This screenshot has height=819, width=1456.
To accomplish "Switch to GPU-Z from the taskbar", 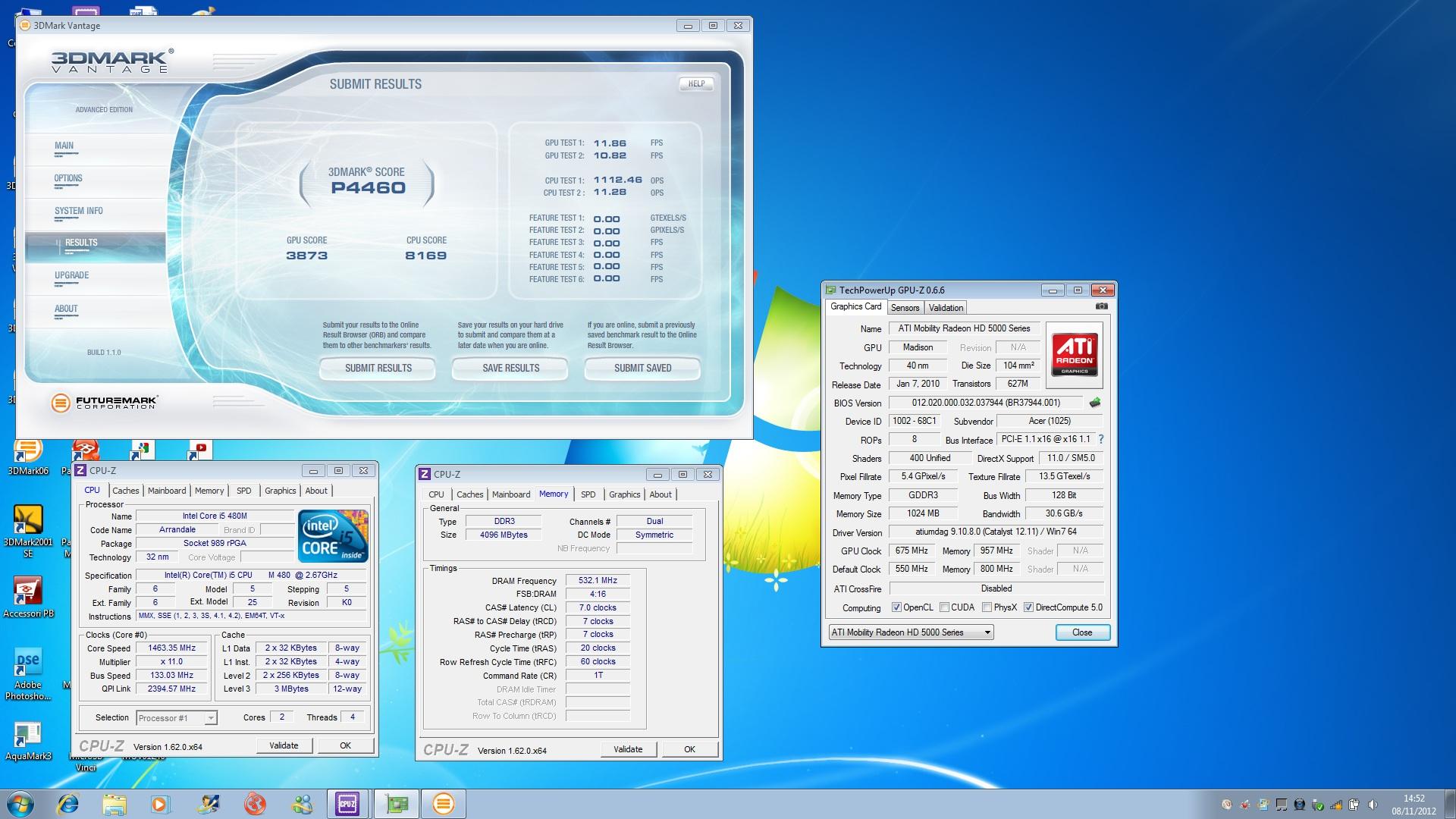I will 396,804.
